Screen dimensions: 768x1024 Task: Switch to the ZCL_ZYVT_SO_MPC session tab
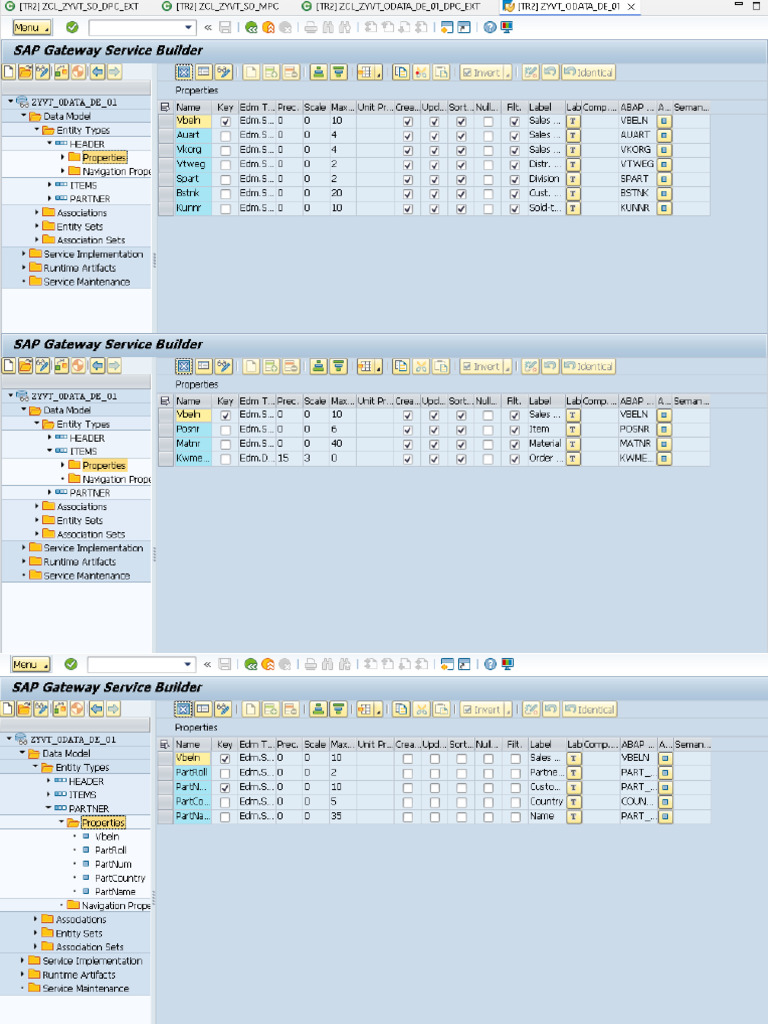220,6
